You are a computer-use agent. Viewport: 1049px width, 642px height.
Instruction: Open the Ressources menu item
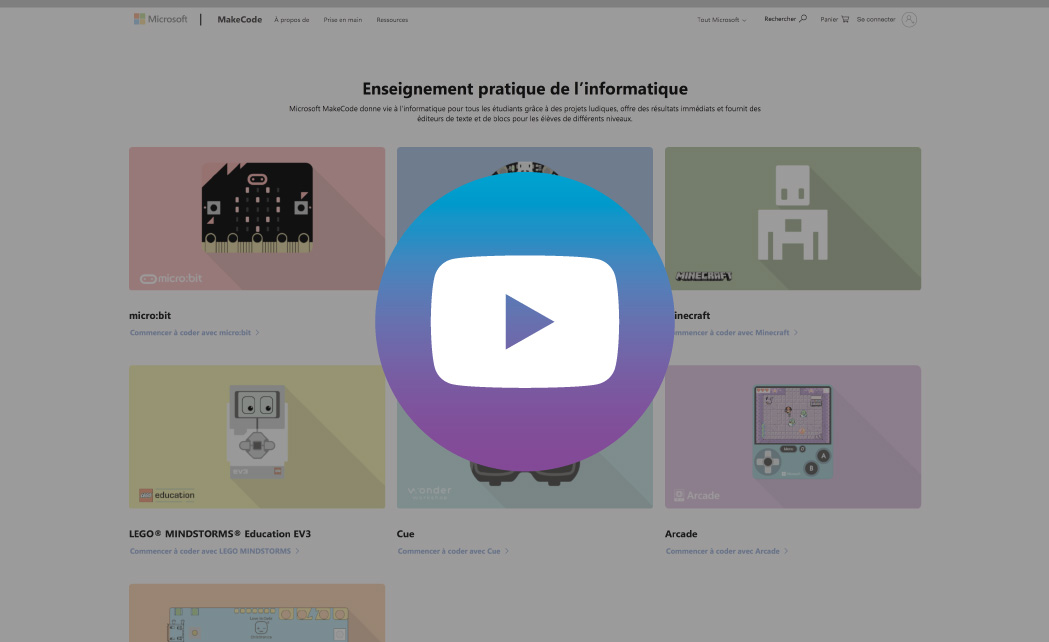tap(392, 20)
